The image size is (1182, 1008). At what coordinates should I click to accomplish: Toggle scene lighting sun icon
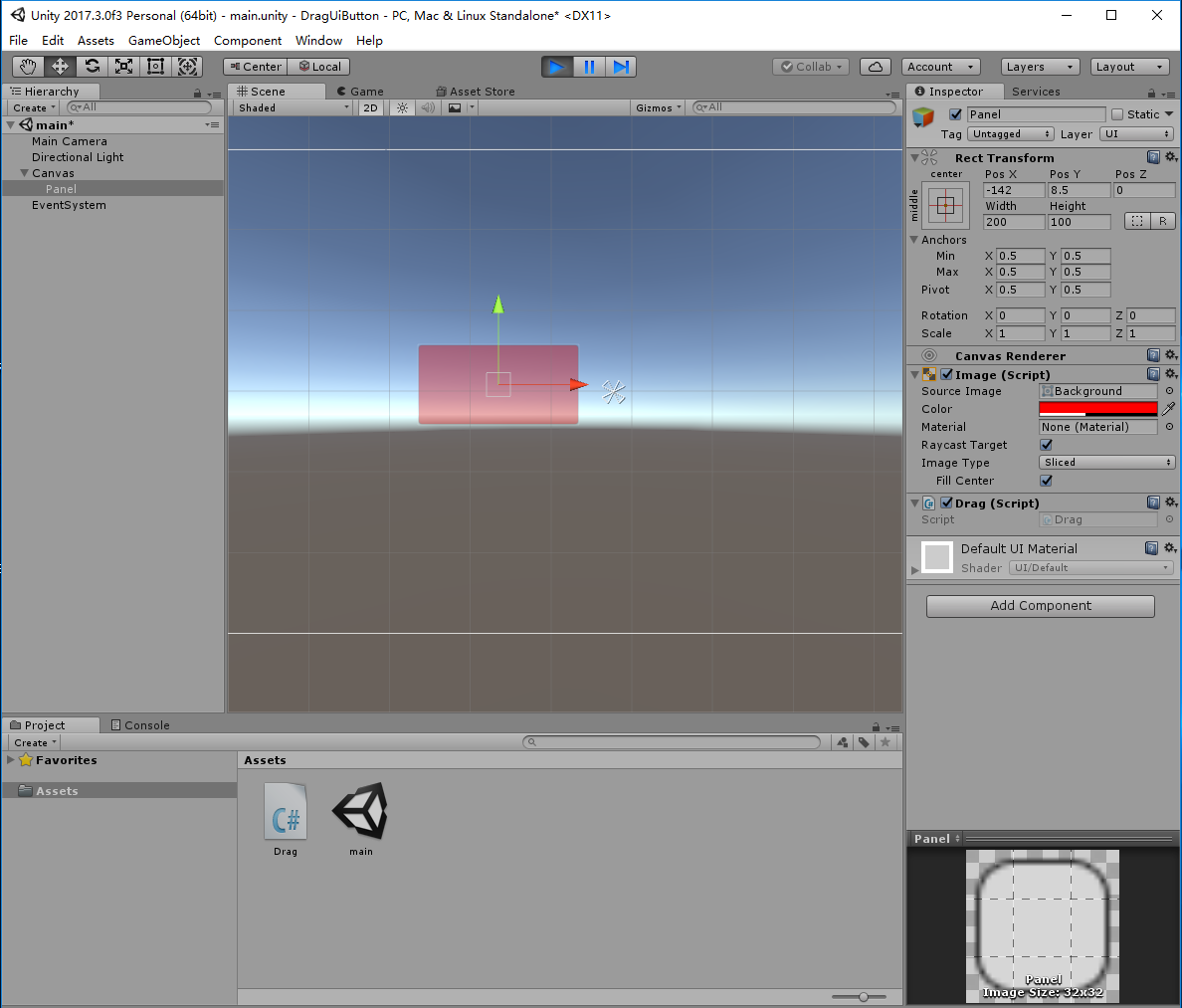(403, 107)
